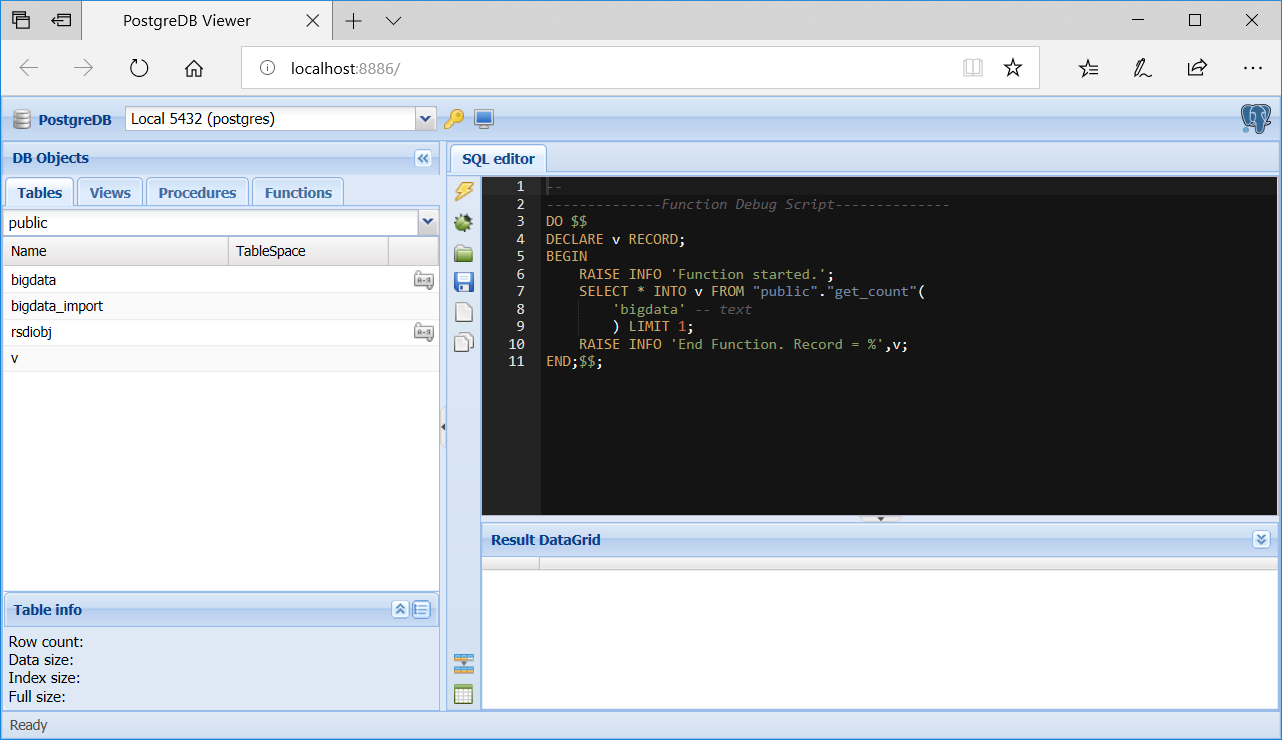
Task: Select the SQL editor tab
Action: [498, 158]
